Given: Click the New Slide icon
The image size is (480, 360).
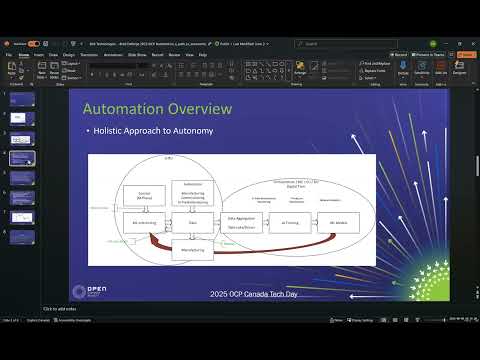Looking at the screenshot, I should [x=42, y=70].
